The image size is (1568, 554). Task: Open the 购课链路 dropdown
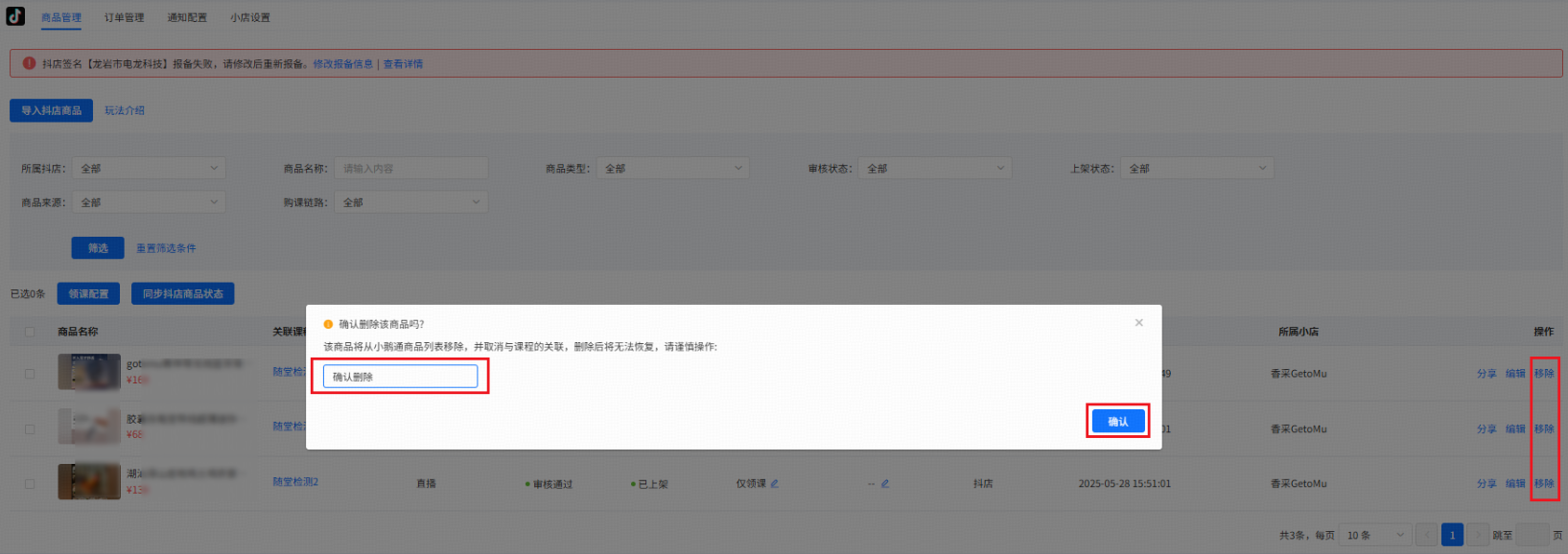click(410, 202)
